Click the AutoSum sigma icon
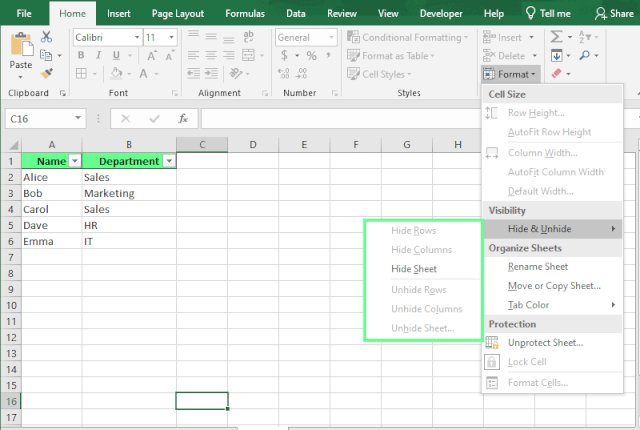Viewport: 640px width, 430px height. click(x=556, y=37)
